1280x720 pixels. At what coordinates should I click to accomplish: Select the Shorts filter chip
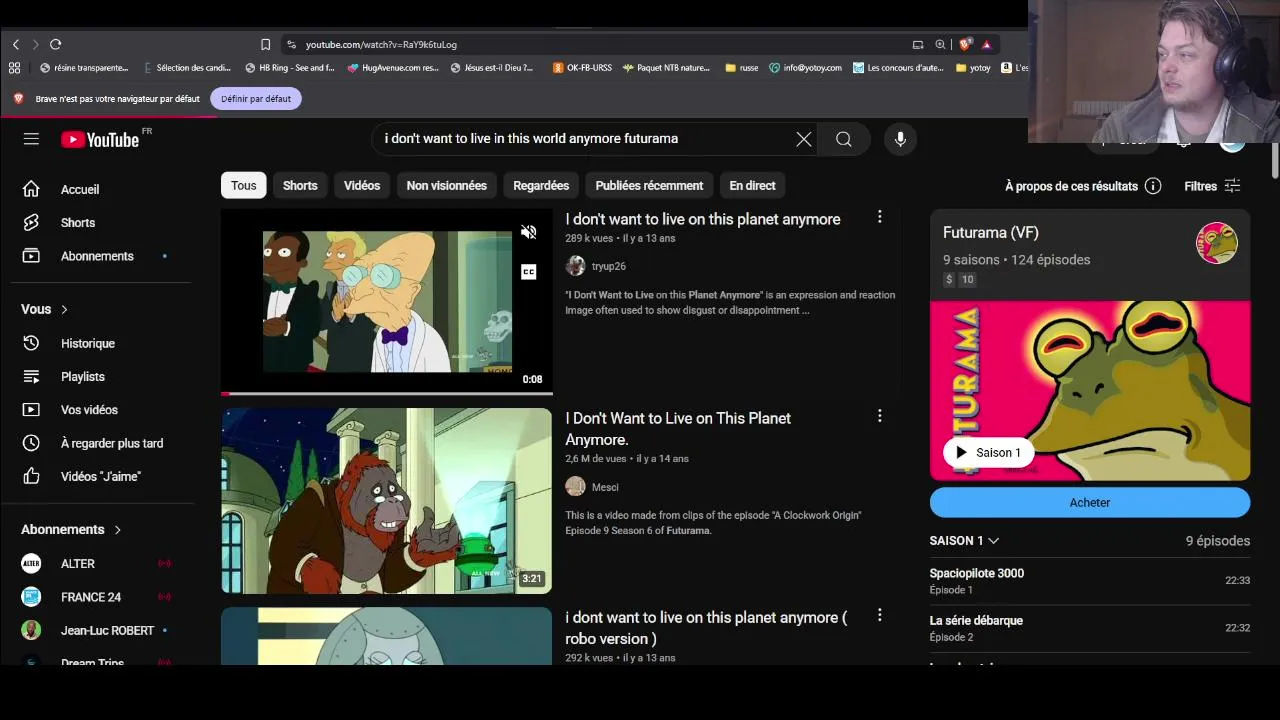(300, 186)
